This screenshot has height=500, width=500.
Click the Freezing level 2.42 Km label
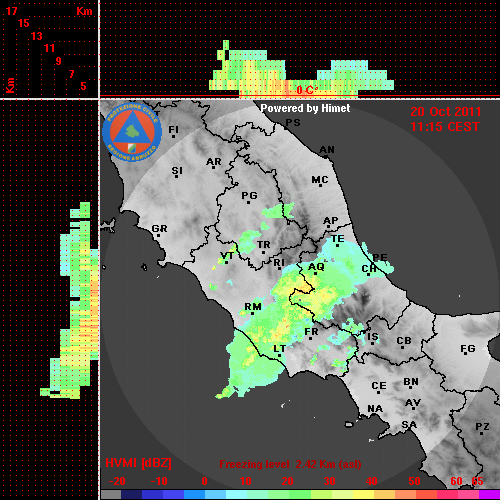pyautogui.click(x=290, y=464)
